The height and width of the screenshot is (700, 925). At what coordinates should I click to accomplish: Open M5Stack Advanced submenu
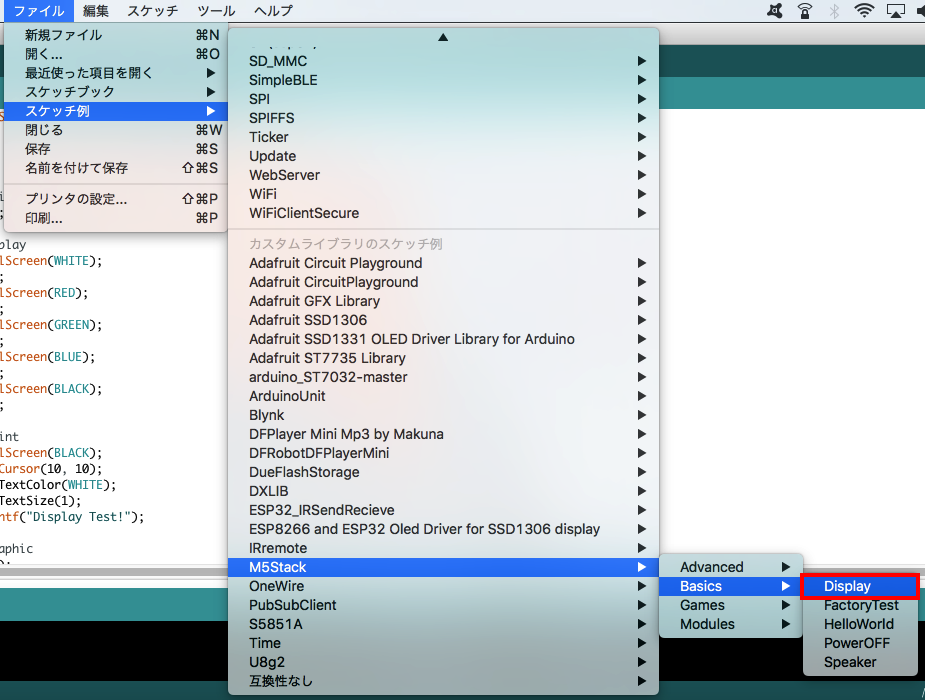pos(731,567)
